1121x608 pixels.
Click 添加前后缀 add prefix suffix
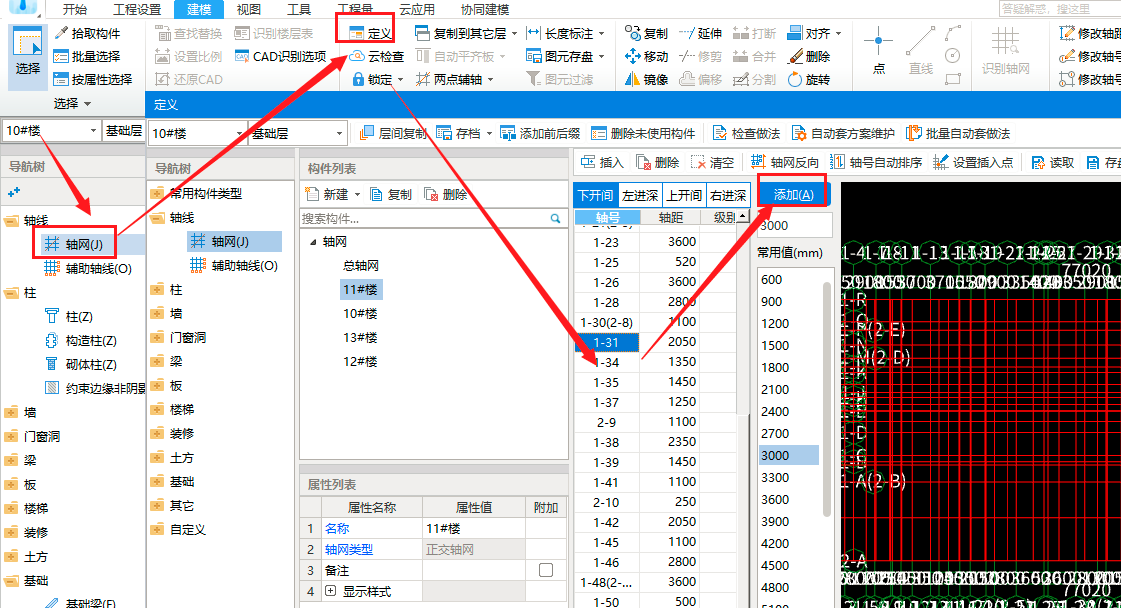(x=540, y=133)
